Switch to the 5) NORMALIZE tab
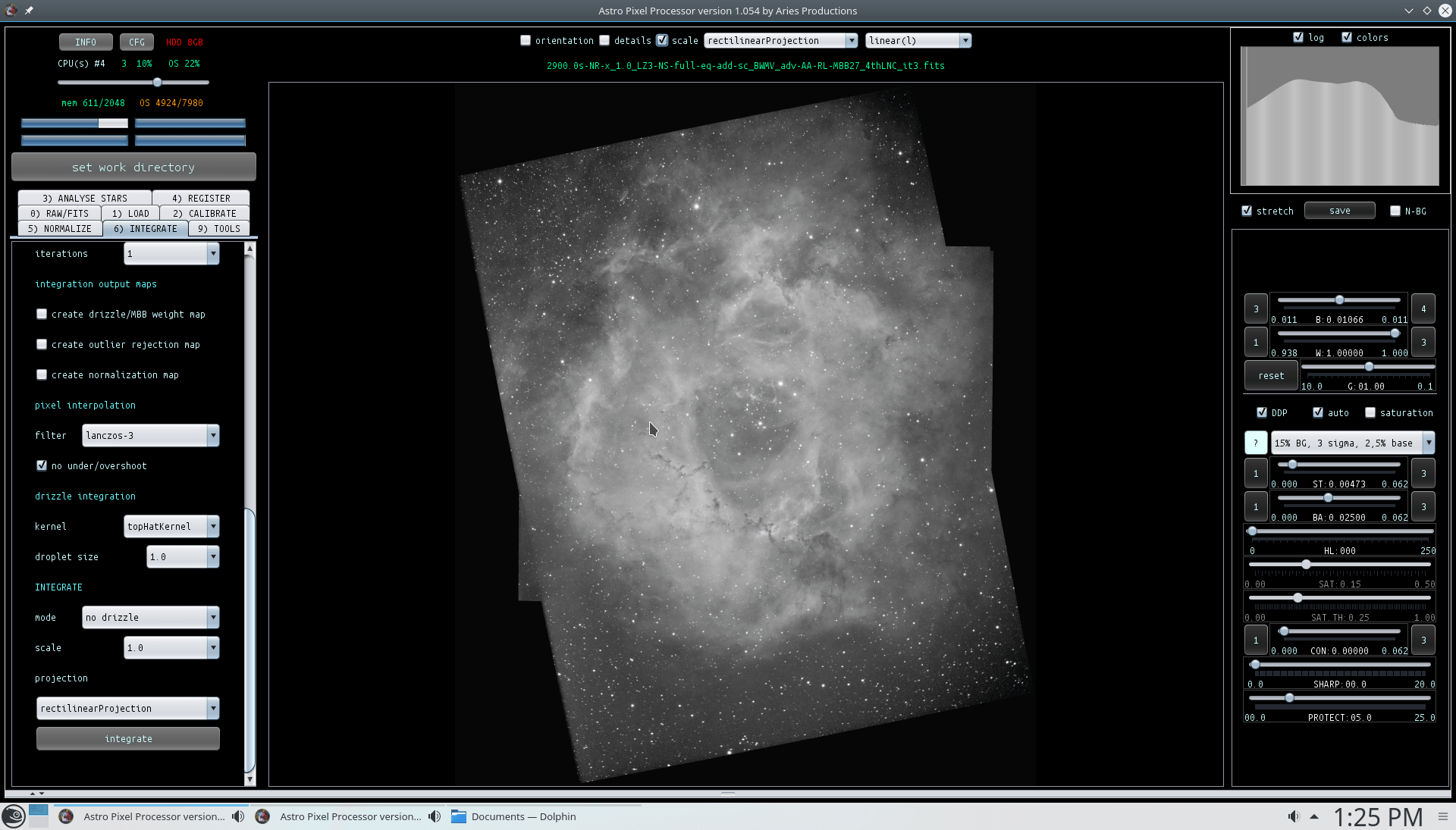This screenshot has height=830, width=1456. point(60,228)
